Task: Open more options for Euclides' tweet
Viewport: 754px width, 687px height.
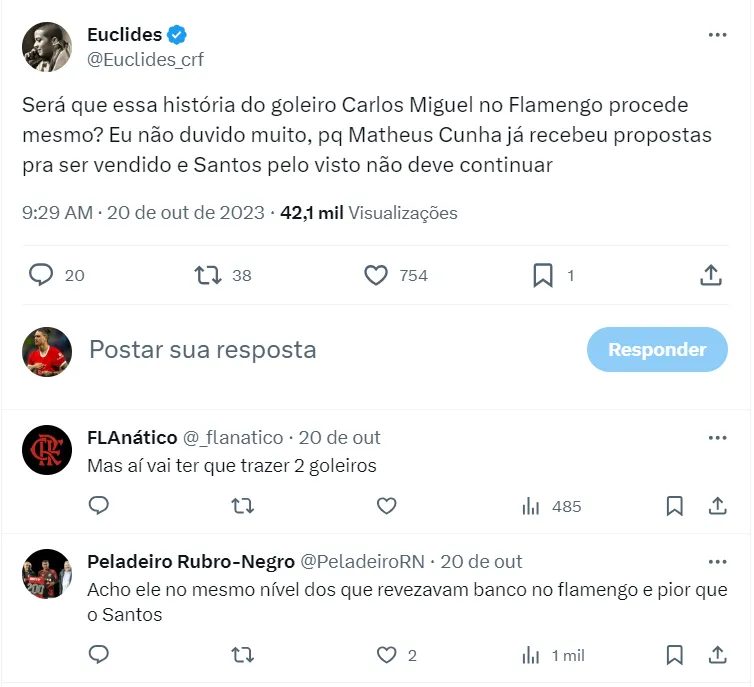Action: (717, 35)
